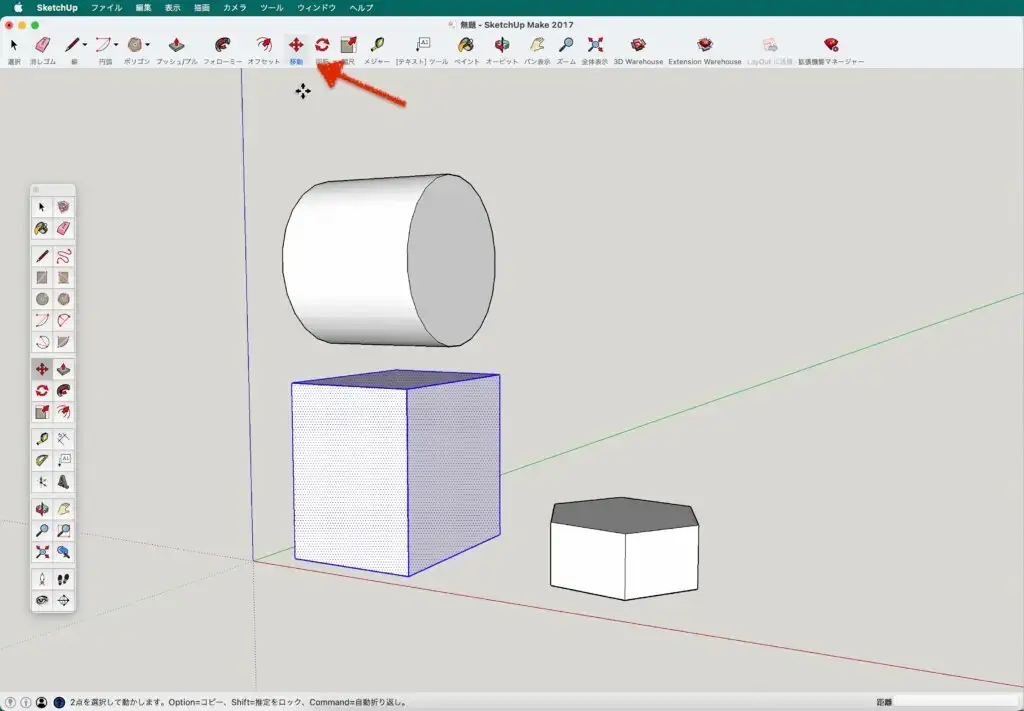This screenshot has width=1024, height=711.
Task: Select the Arc tool in floating palette
Action: (42, 321)
